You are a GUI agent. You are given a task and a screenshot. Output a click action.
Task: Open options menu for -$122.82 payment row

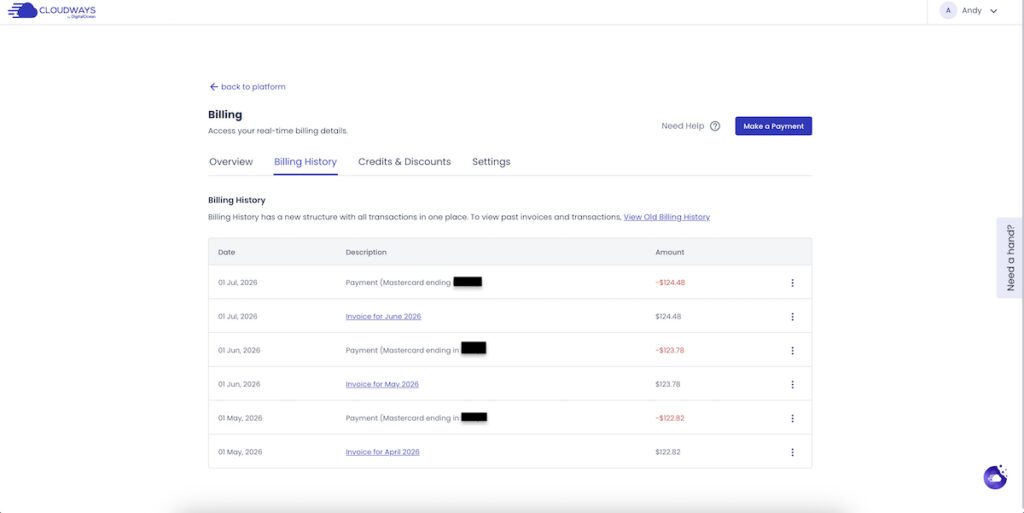pos(792,418)
